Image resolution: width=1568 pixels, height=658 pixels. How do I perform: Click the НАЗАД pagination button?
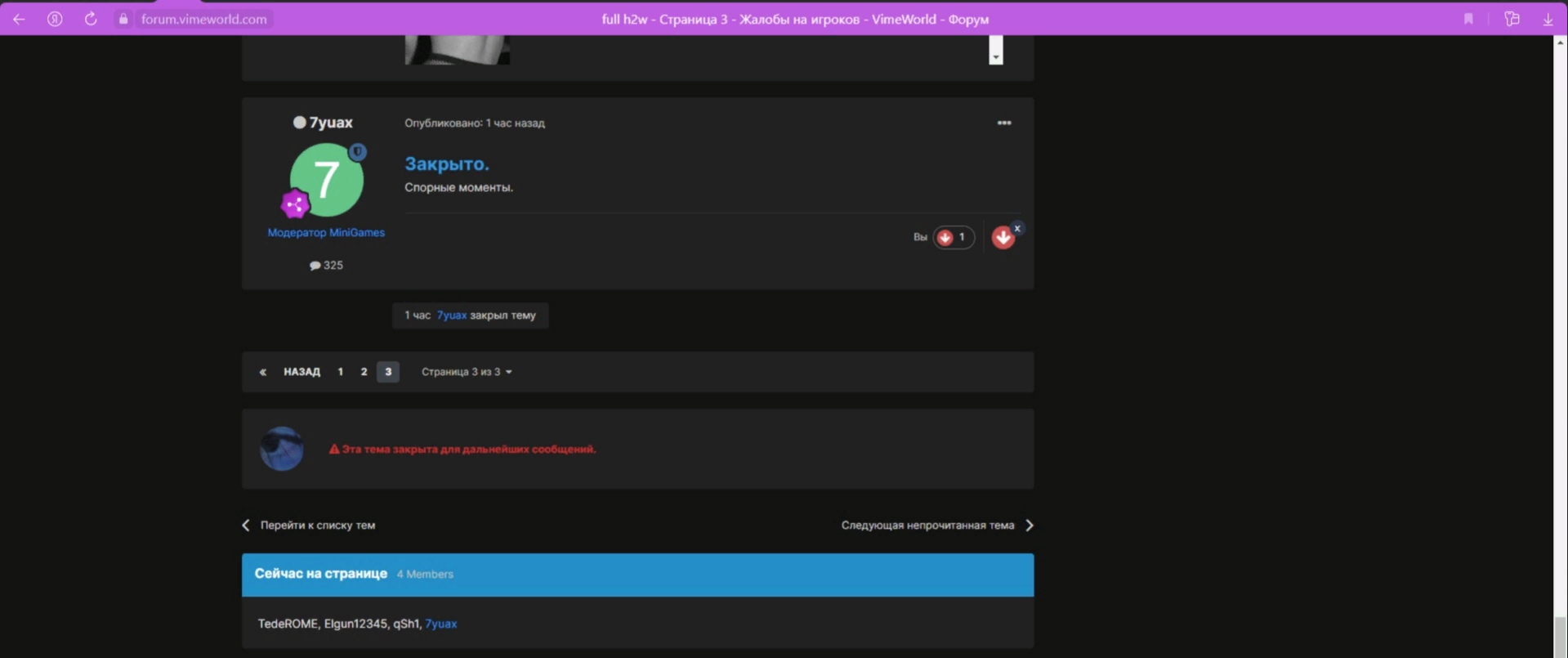pyautogui.click(x=302, y=372)
